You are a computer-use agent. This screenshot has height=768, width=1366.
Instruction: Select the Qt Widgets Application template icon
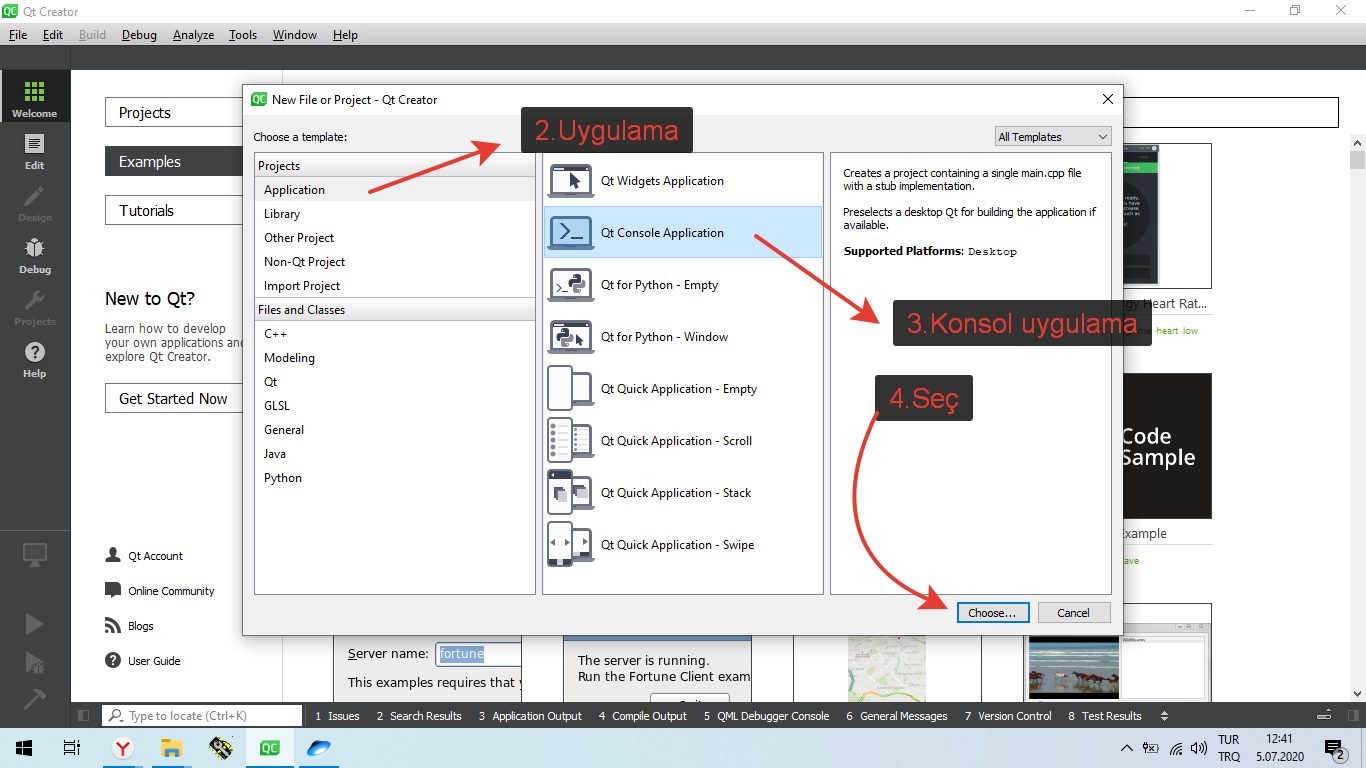click(571, 181)
